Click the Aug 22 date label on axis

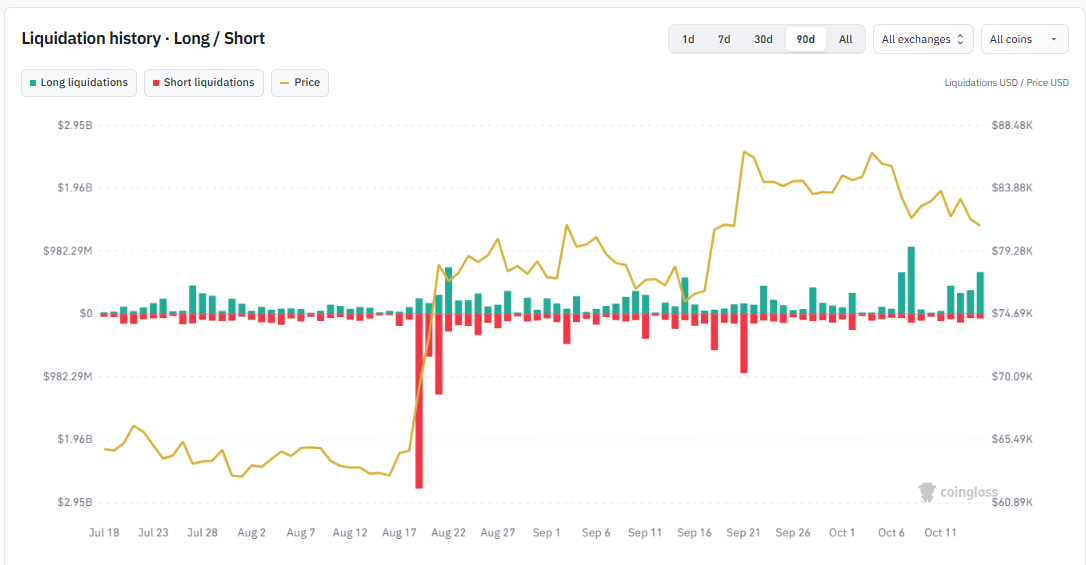(448, 532)
